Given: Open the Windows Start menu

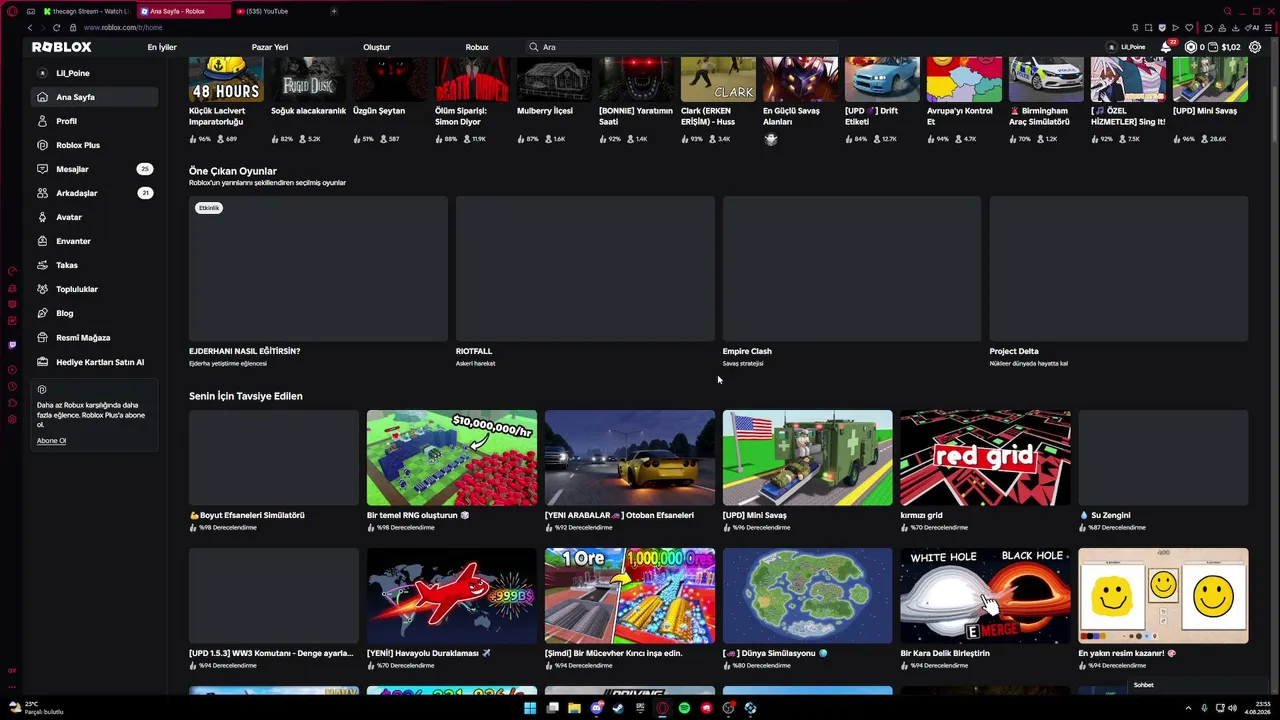Looking at the screenshot, I should [x=530, y=708].
